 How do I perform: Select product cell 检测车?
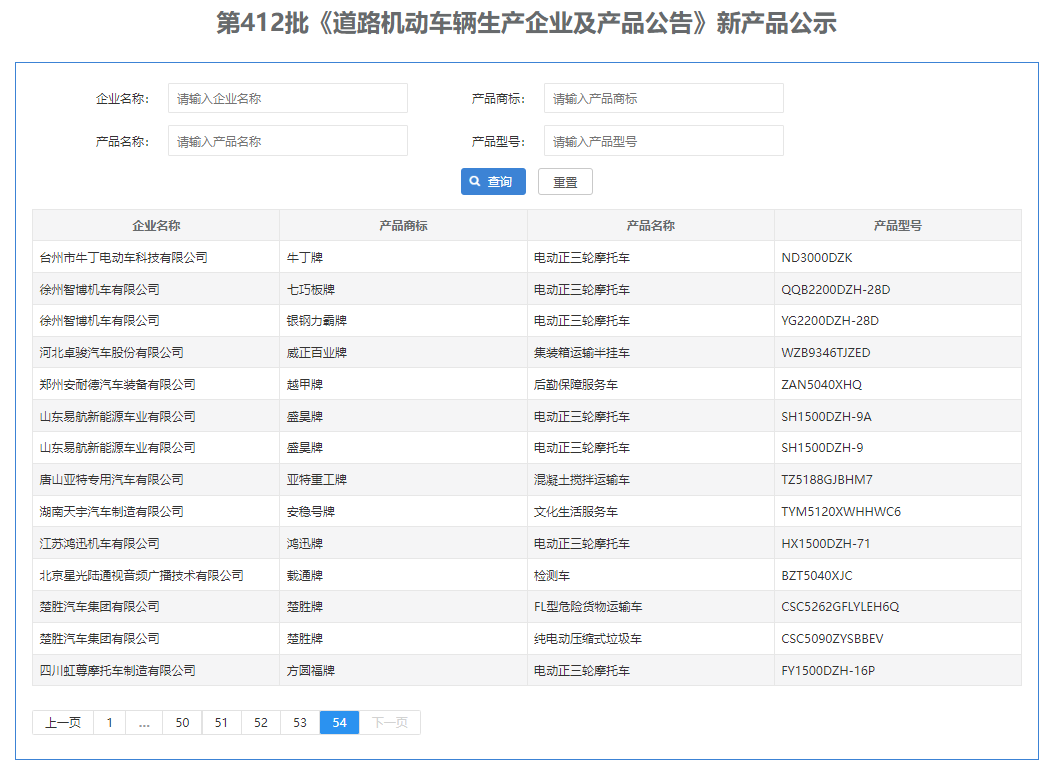coord(650,575)
